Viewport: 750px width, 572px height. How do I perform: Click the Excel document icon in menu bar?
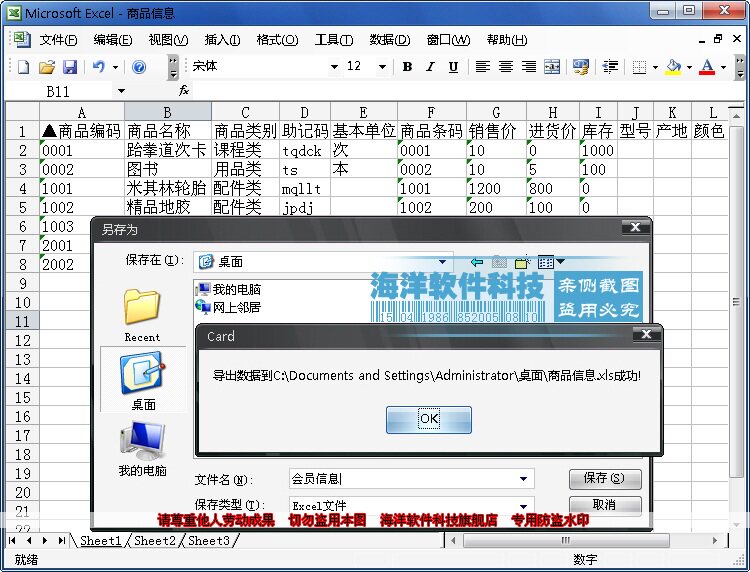point(21,39)
